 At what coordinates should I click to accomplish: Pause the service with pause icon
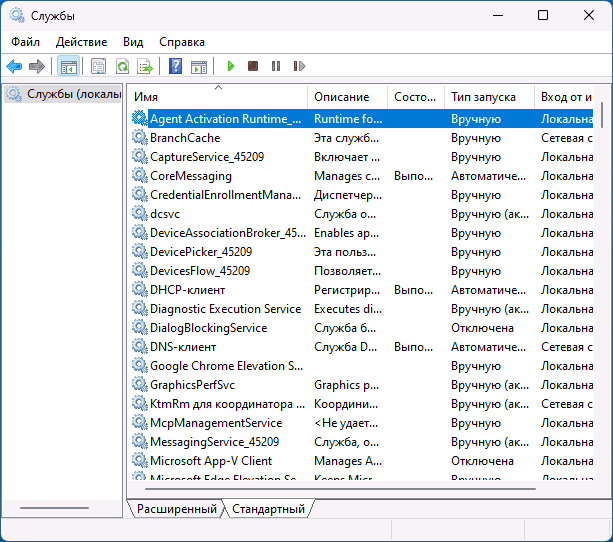[x=276, y=66]
